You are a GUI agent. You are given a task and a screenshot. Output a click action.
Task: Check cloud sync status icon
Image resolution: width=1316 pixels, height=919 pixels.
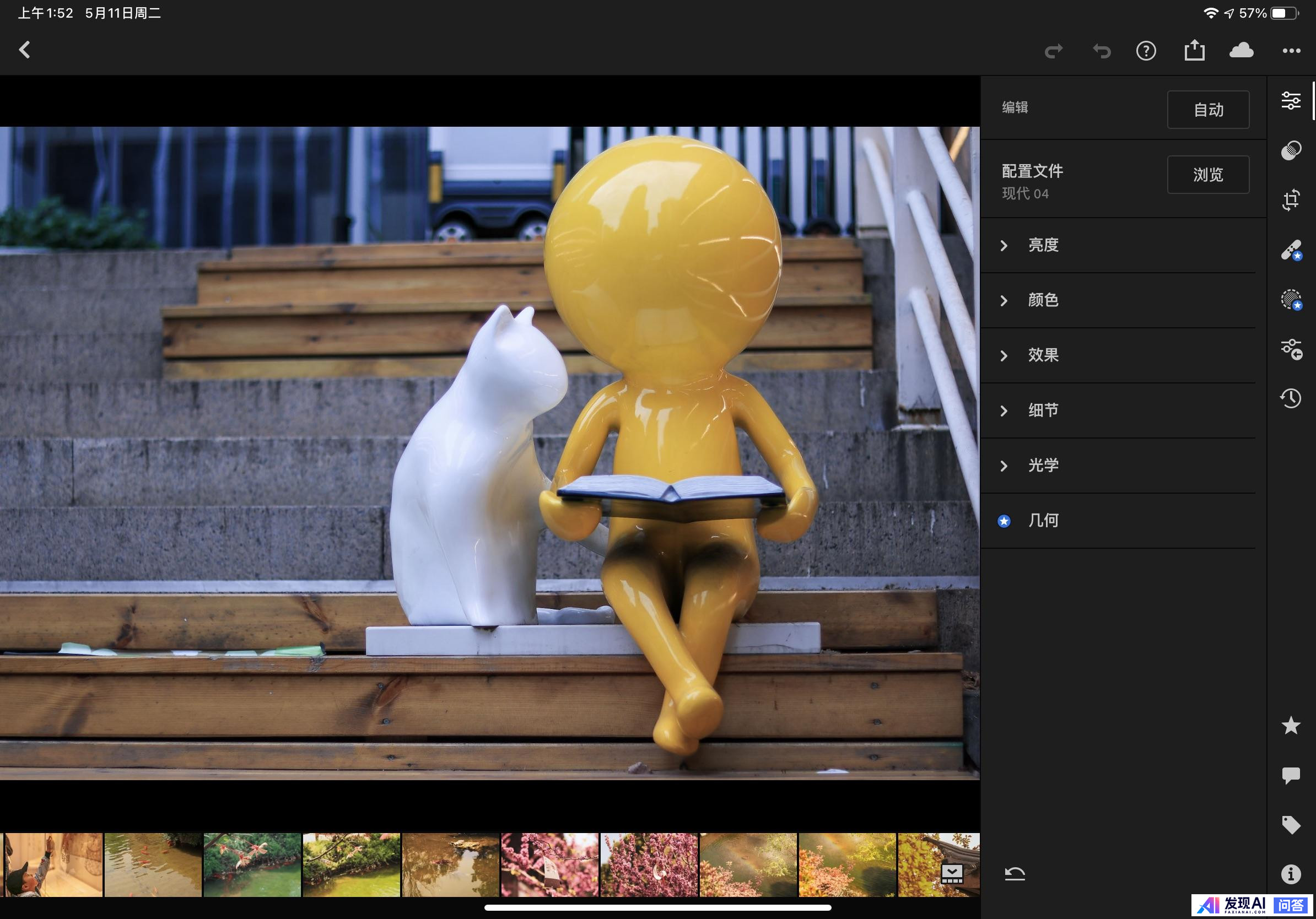(x=1242, y=51)
